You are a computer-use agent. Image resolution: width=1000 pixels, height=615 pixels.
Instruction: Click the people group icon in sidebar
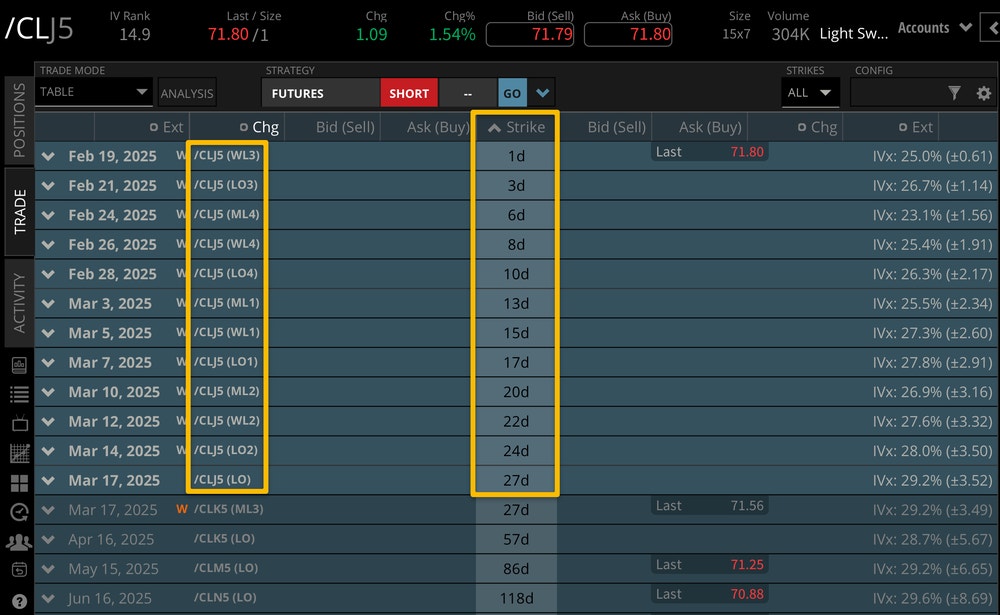(x=19, y=542)
